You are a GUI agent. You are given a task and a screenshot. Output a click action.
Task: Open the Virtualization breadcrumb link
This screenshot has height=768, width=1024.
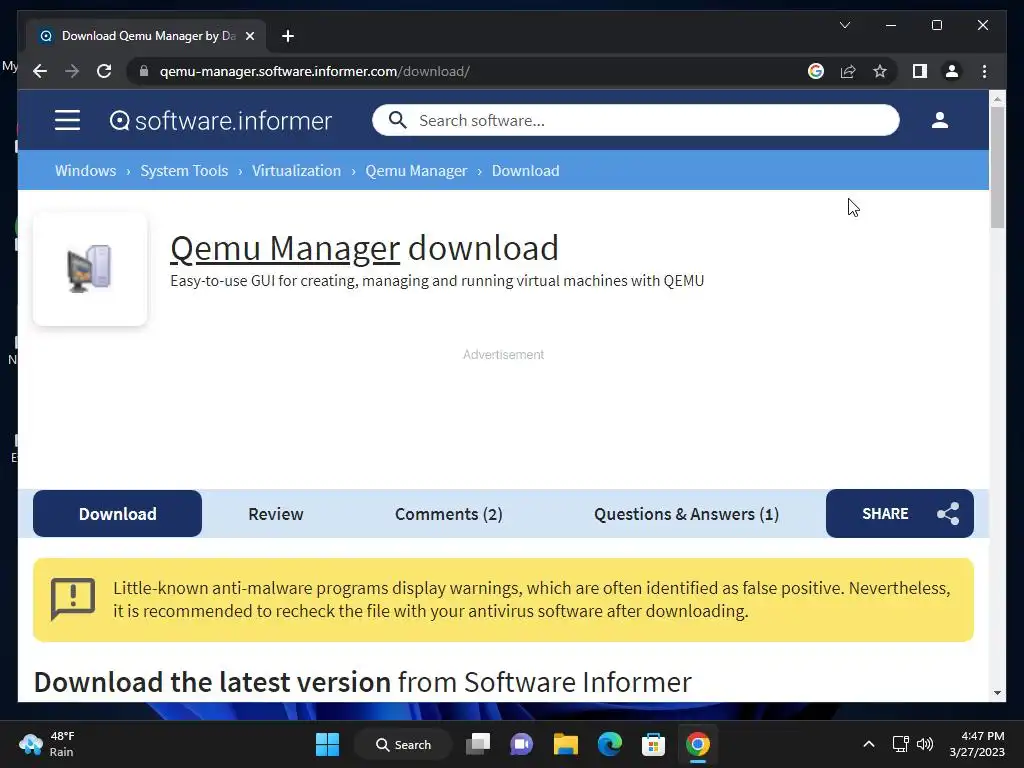pos(296,170)
